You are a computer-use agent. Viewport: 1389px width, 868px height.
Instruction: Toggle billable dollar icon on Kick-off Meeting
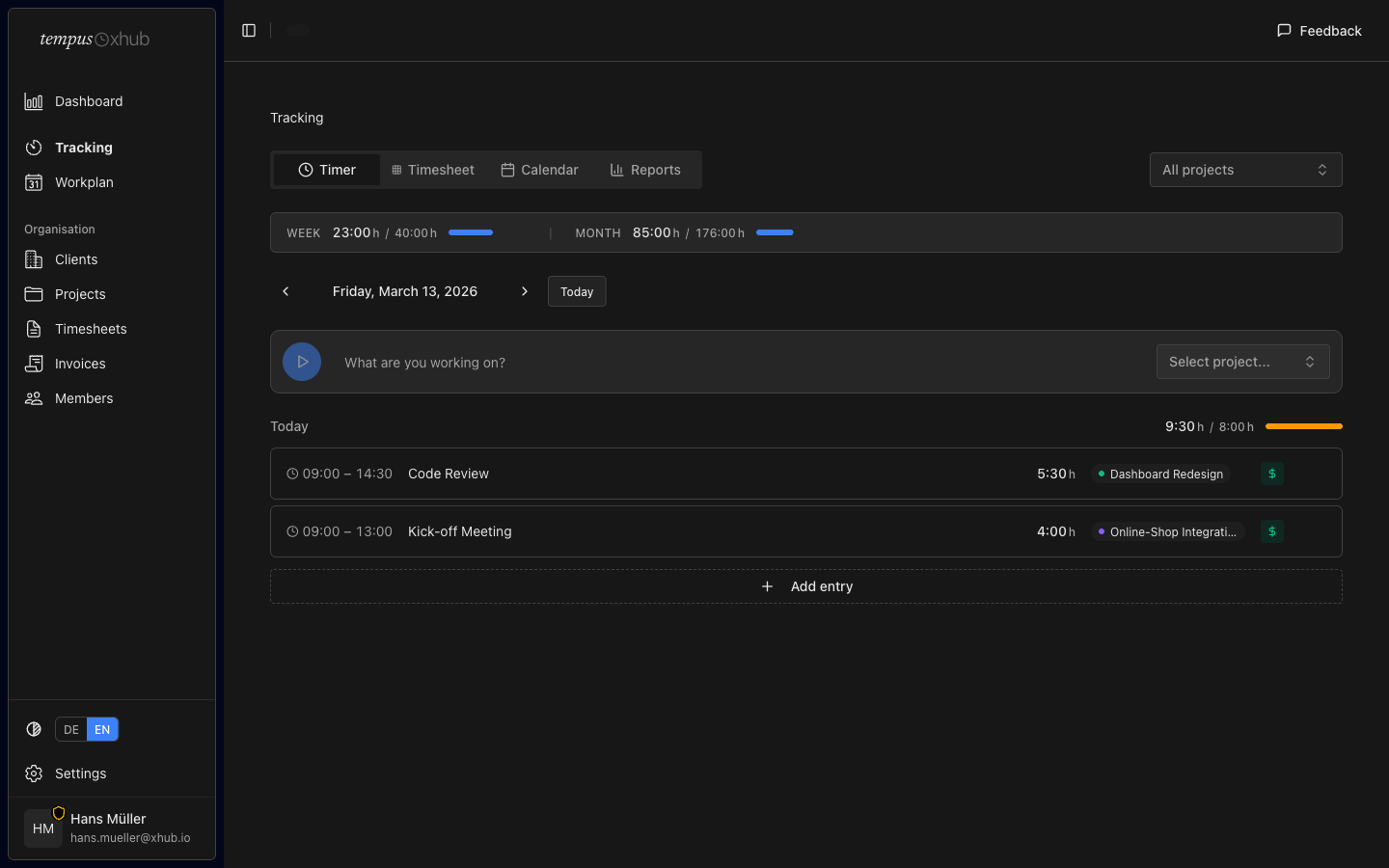(x=1271, y=531)
